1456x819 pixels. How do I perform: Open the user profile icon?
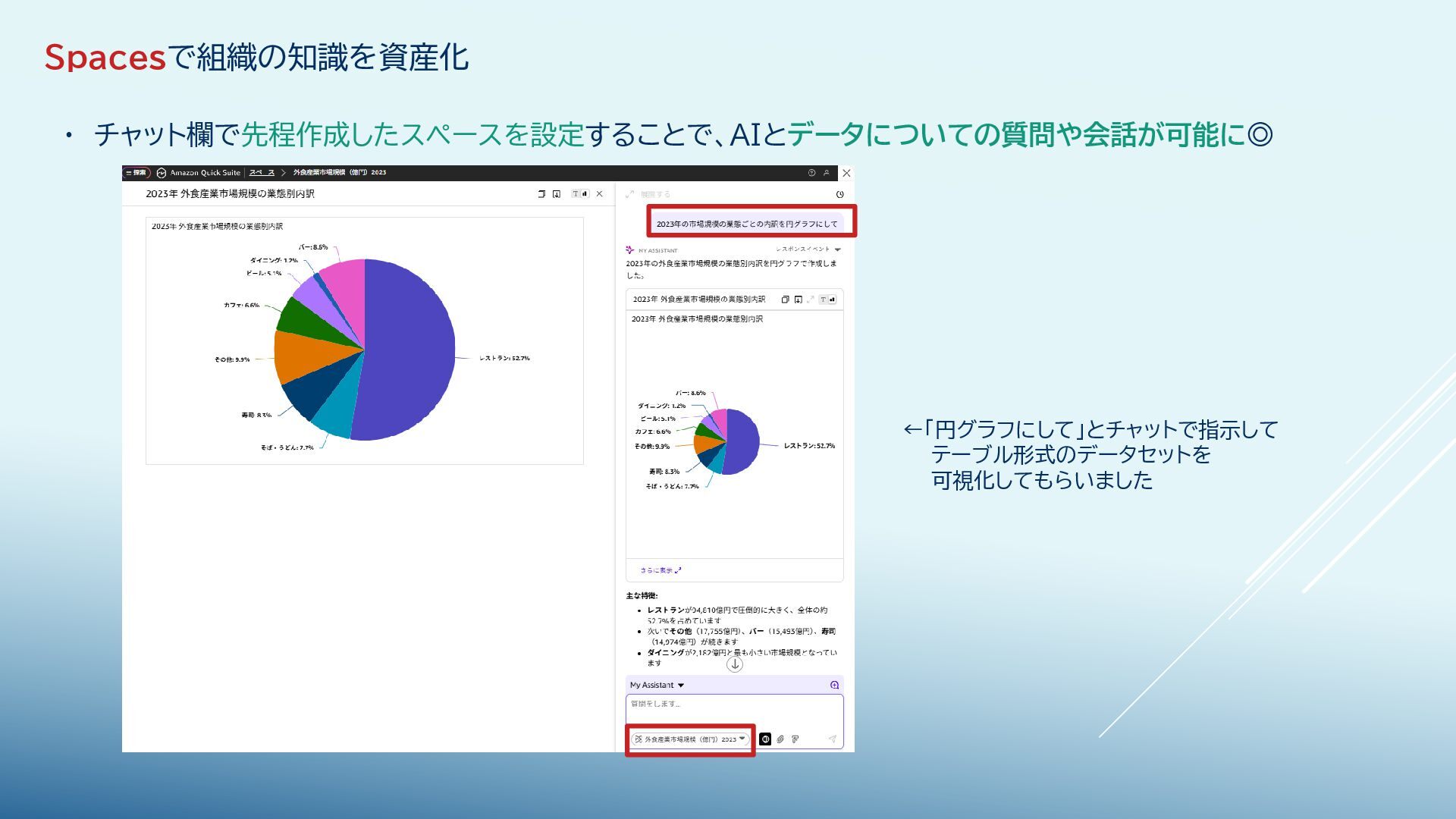827,173
